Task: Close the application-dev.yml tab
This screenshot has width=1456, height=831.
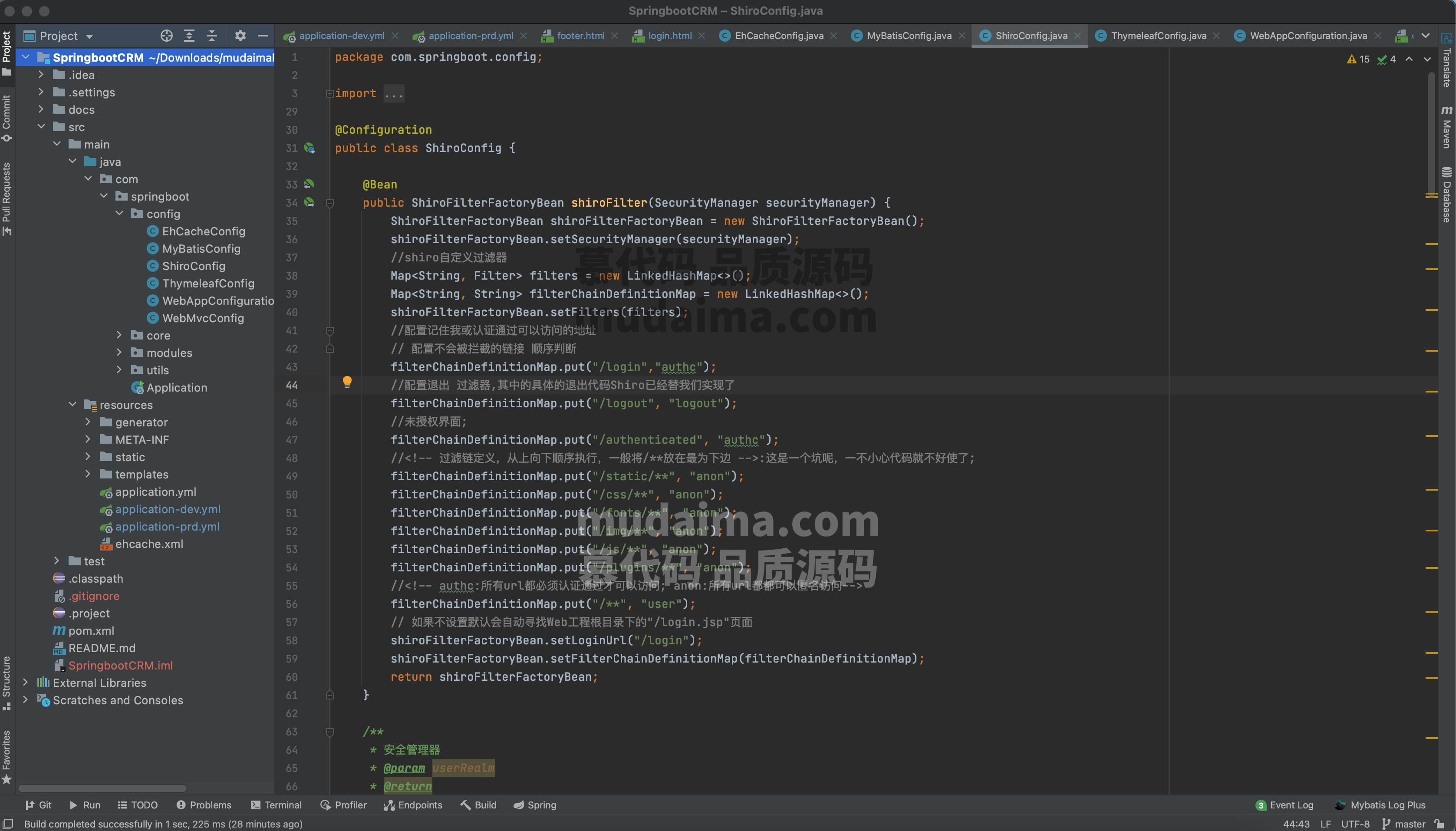Action: tap(395, 36)
